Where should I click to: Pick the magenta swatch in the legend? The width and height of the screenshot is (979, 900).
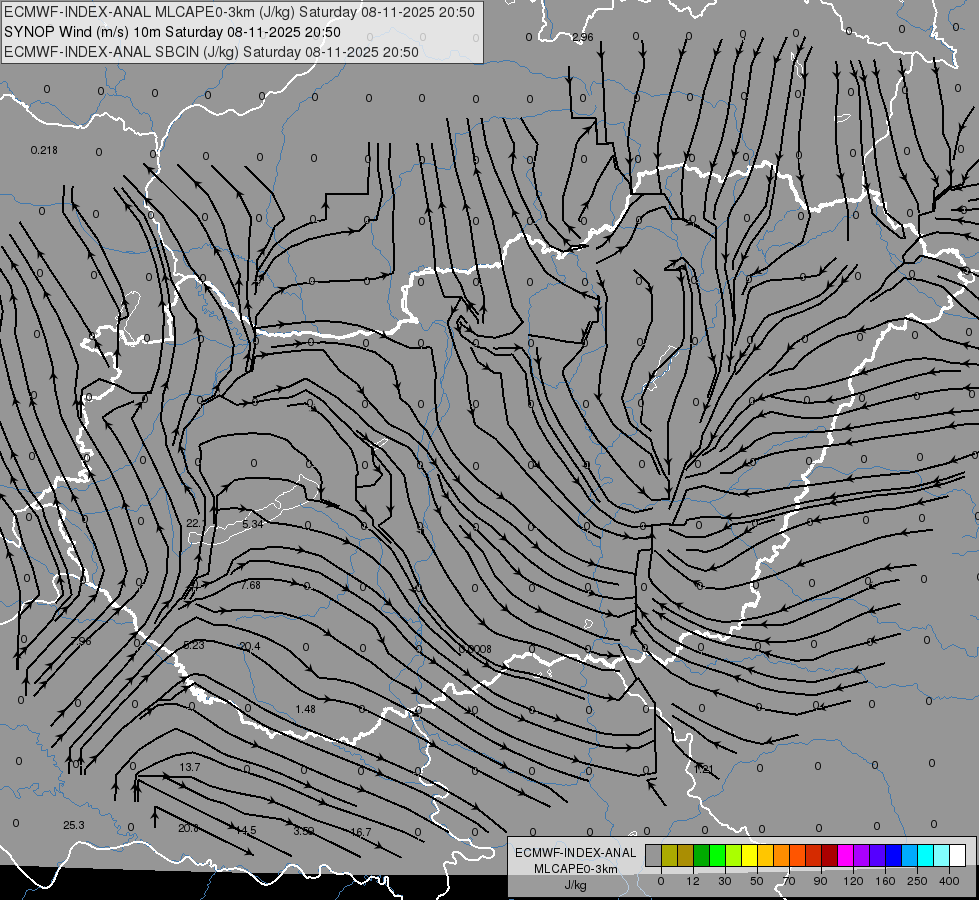845,855
